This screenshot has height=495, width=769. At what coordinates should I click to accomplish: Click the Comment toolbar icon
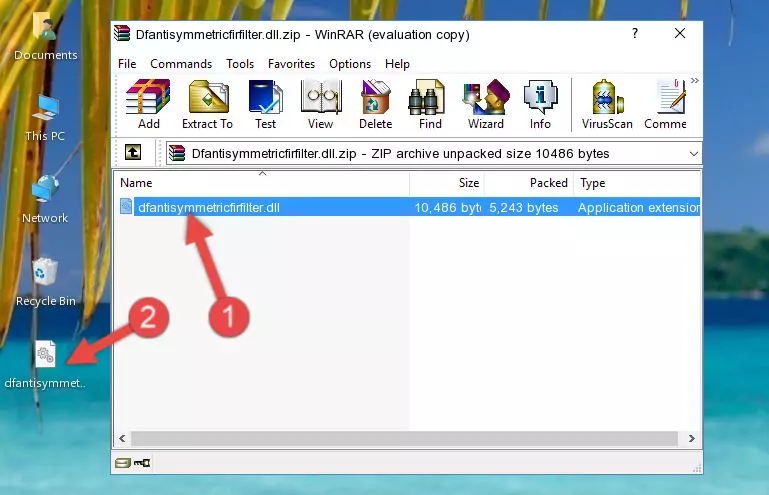click(665, 104)
